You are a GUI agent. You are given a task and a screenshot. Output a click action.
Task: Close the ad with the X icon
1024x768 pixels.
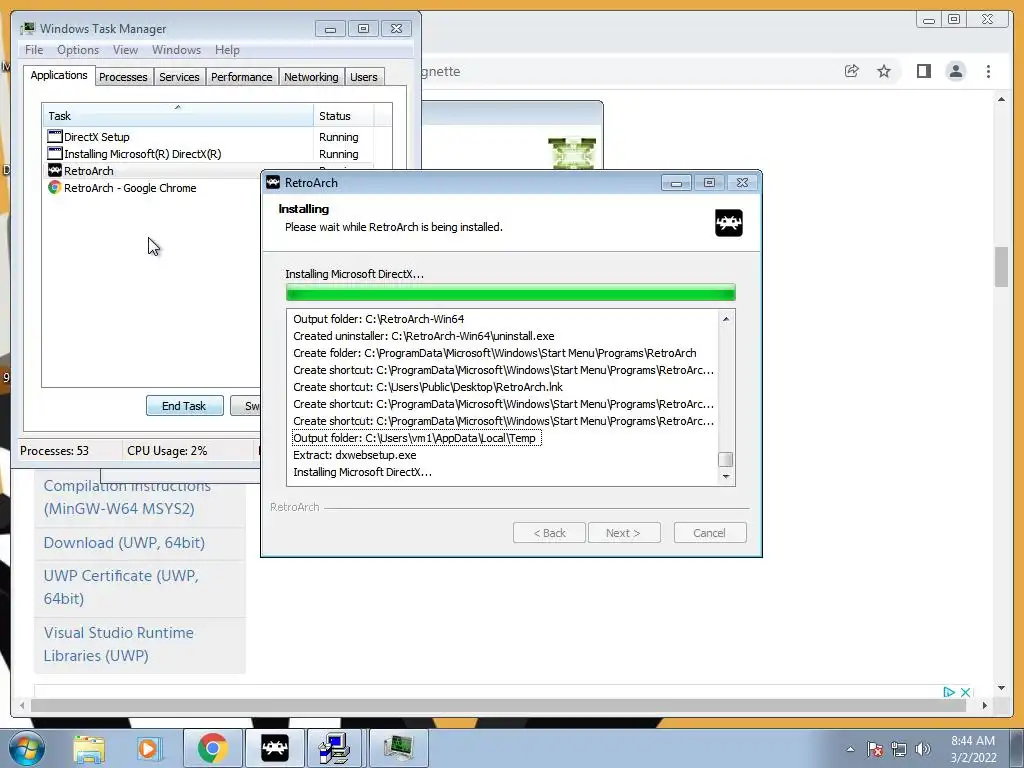tap(965, 692)
